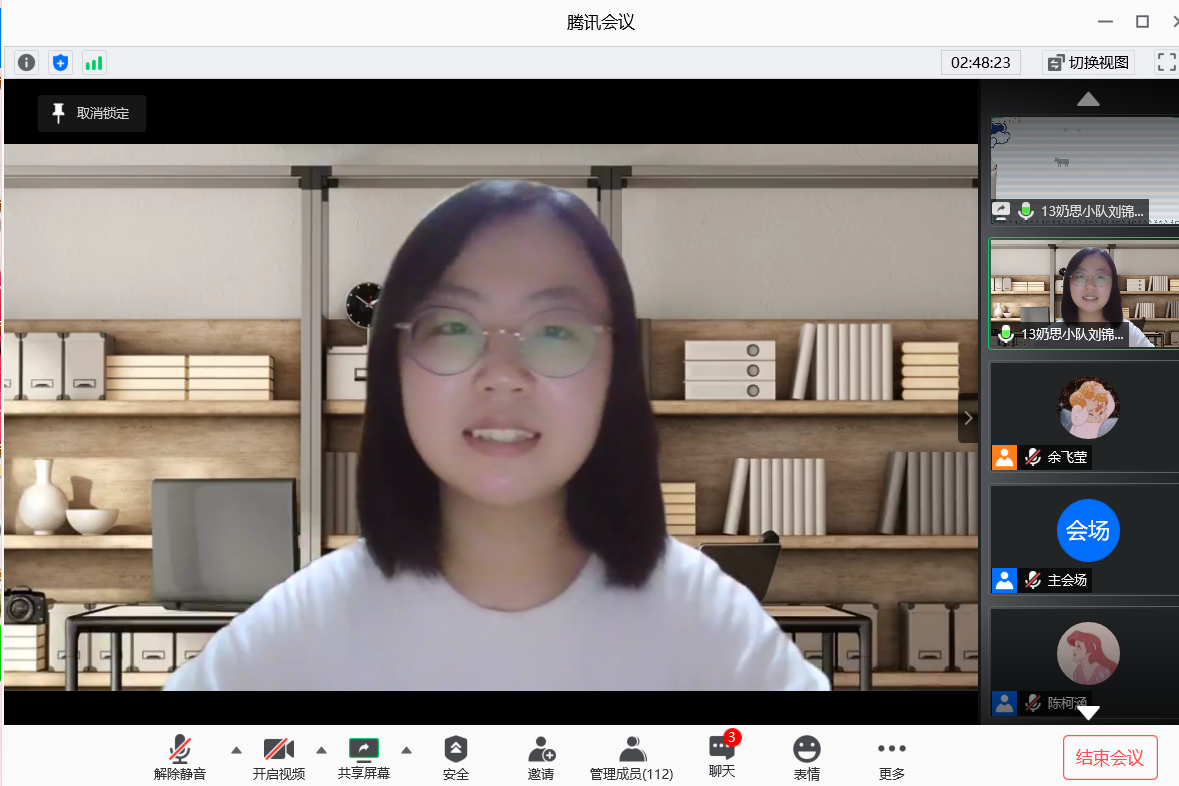
Task: Turn on camera with 开启视频
Action: coord(279,757)
